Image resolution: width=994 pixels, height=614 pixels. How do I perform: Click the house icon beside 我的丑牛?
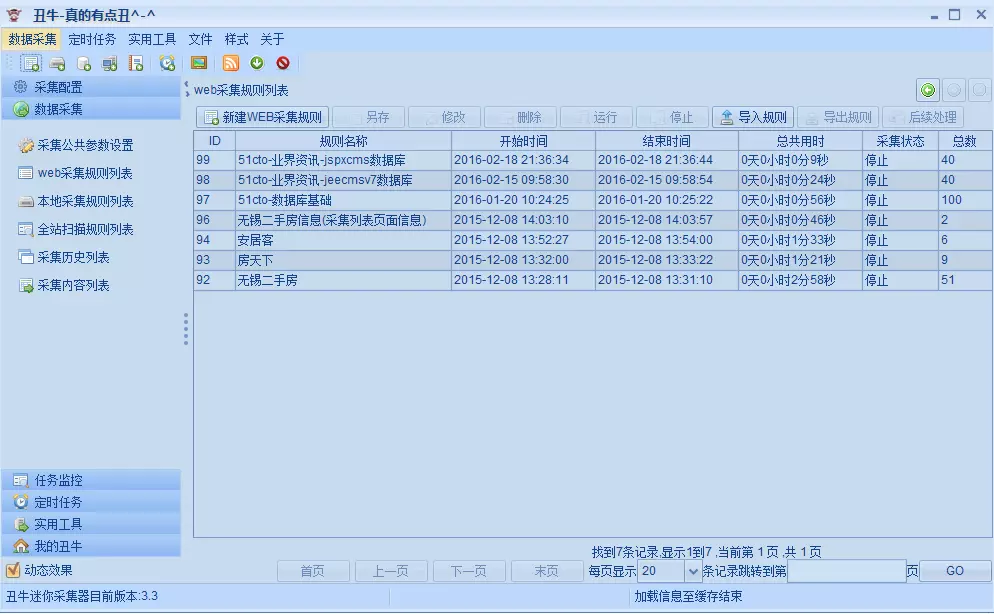click(21, 546)
